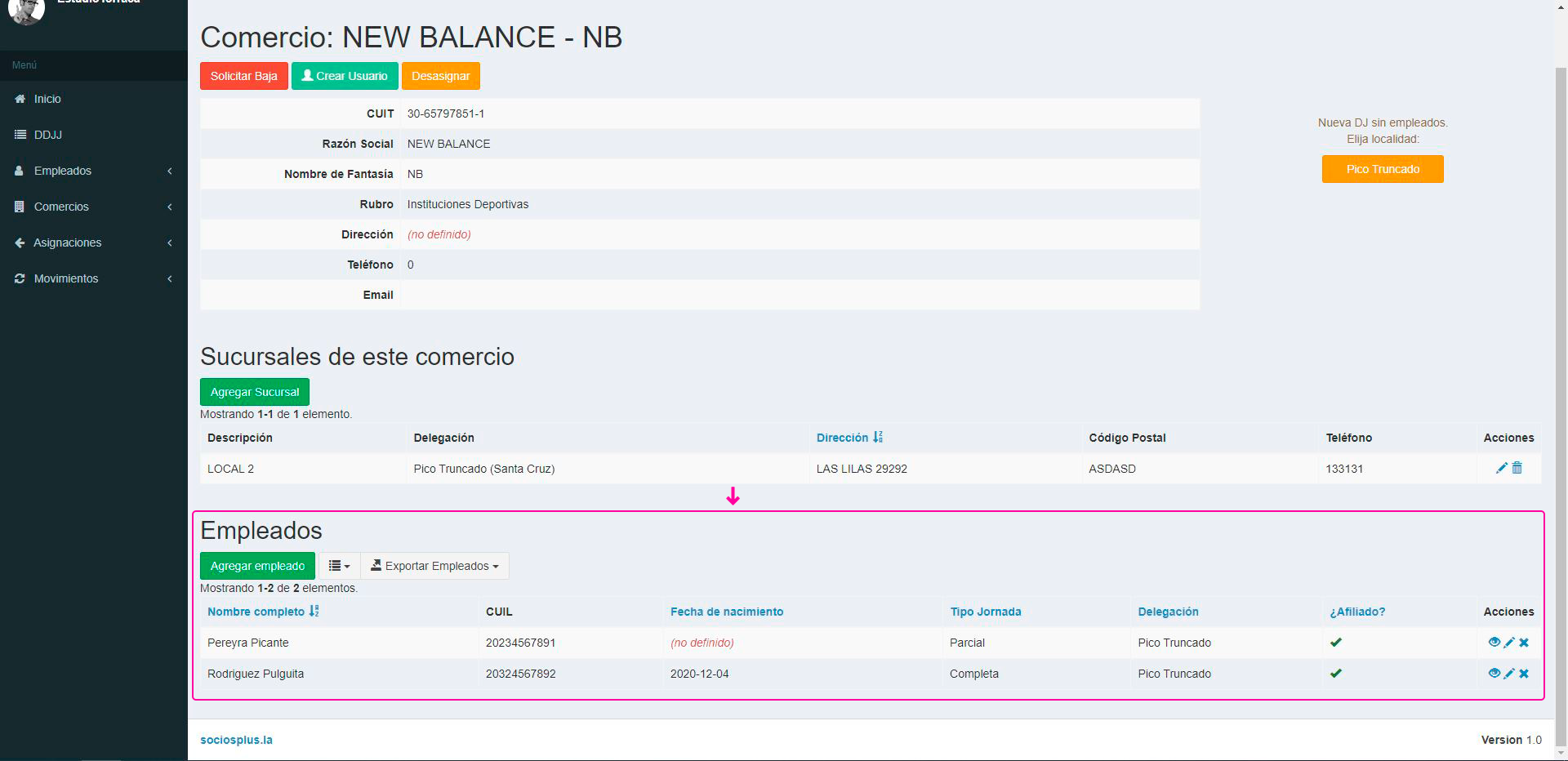Click the Crear Usuario button

click(345, 76)
